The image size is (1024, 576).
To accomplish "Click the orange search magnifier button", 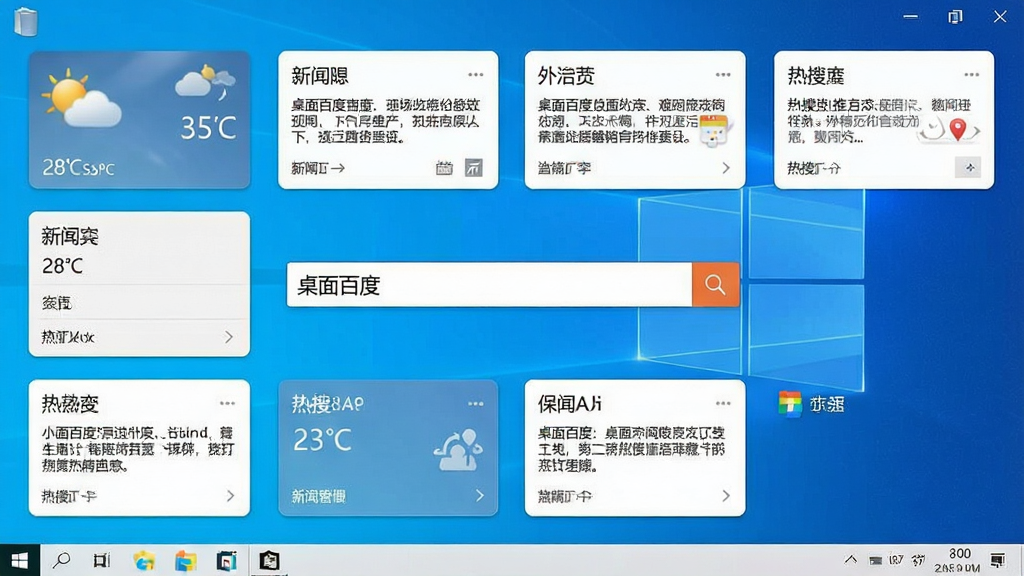I will pos(715,285).
